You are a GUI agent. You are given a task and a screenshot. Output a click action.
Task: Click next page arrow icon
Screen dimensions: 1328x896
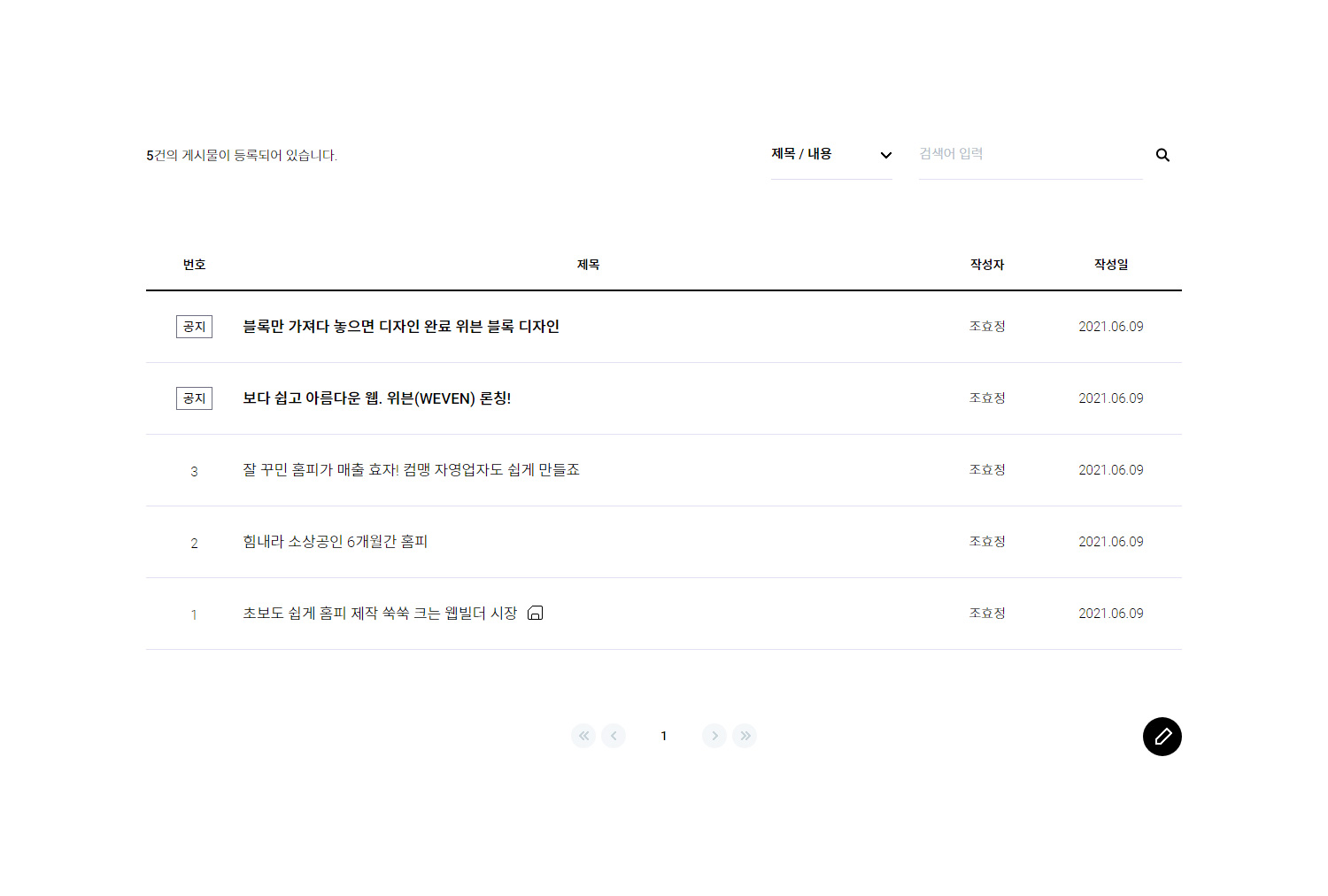click(x=714, y=736)
